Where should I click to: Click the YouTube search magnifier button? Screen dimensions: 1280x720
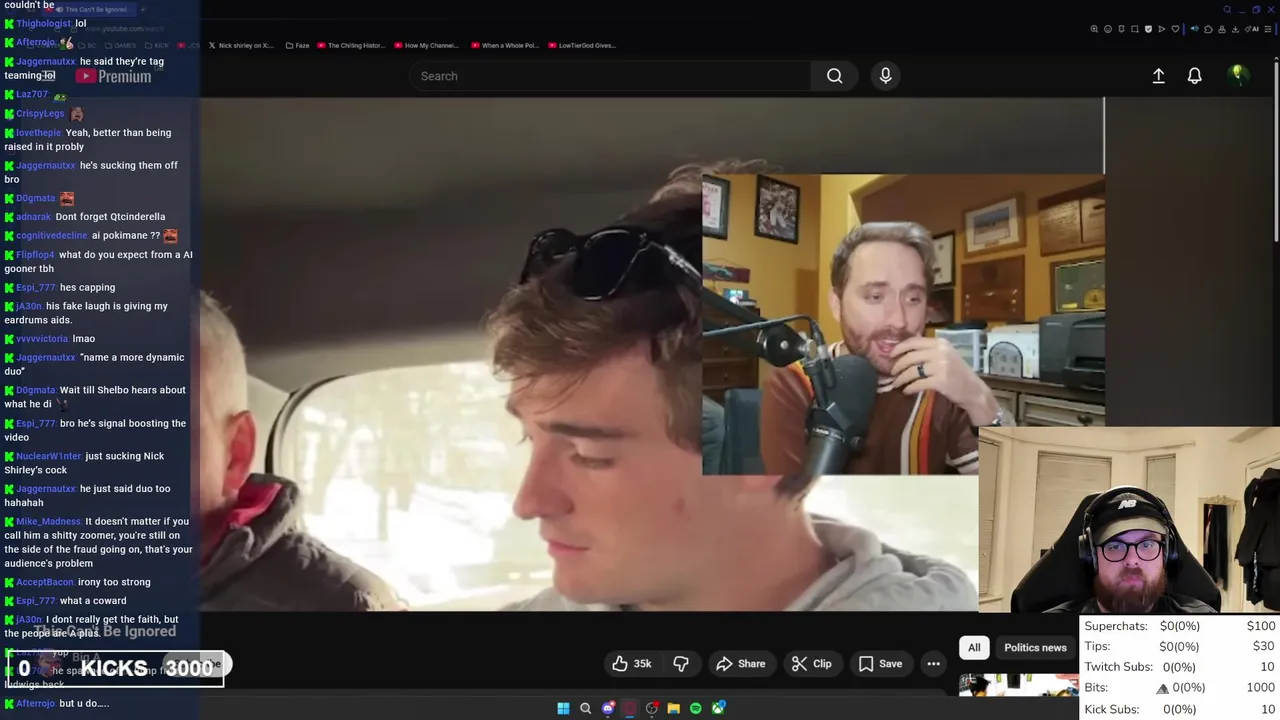coord(834,76)
